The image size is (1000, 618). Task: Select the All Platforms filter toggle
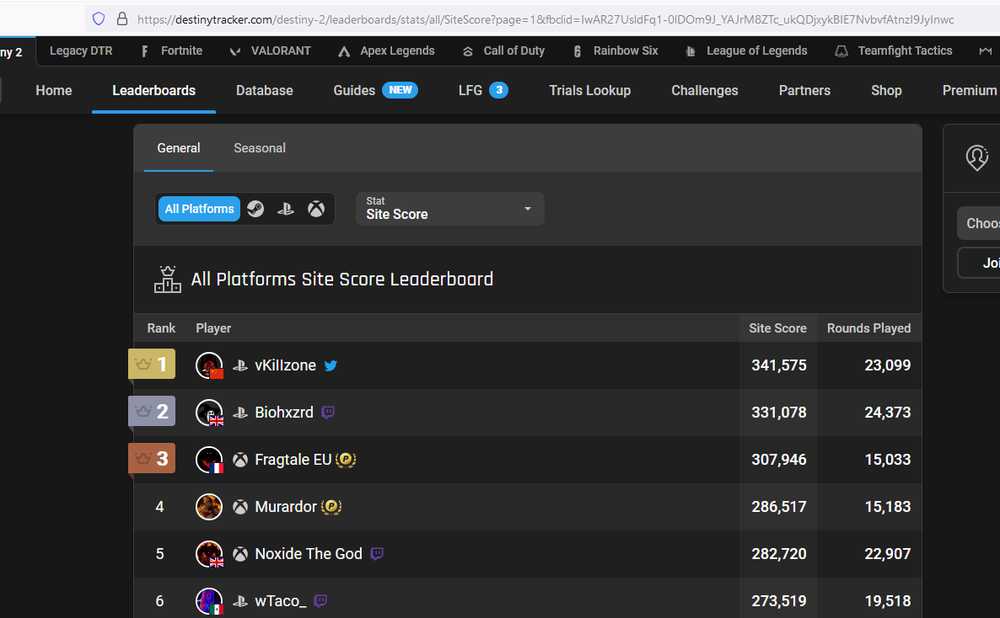pos(199,209)
